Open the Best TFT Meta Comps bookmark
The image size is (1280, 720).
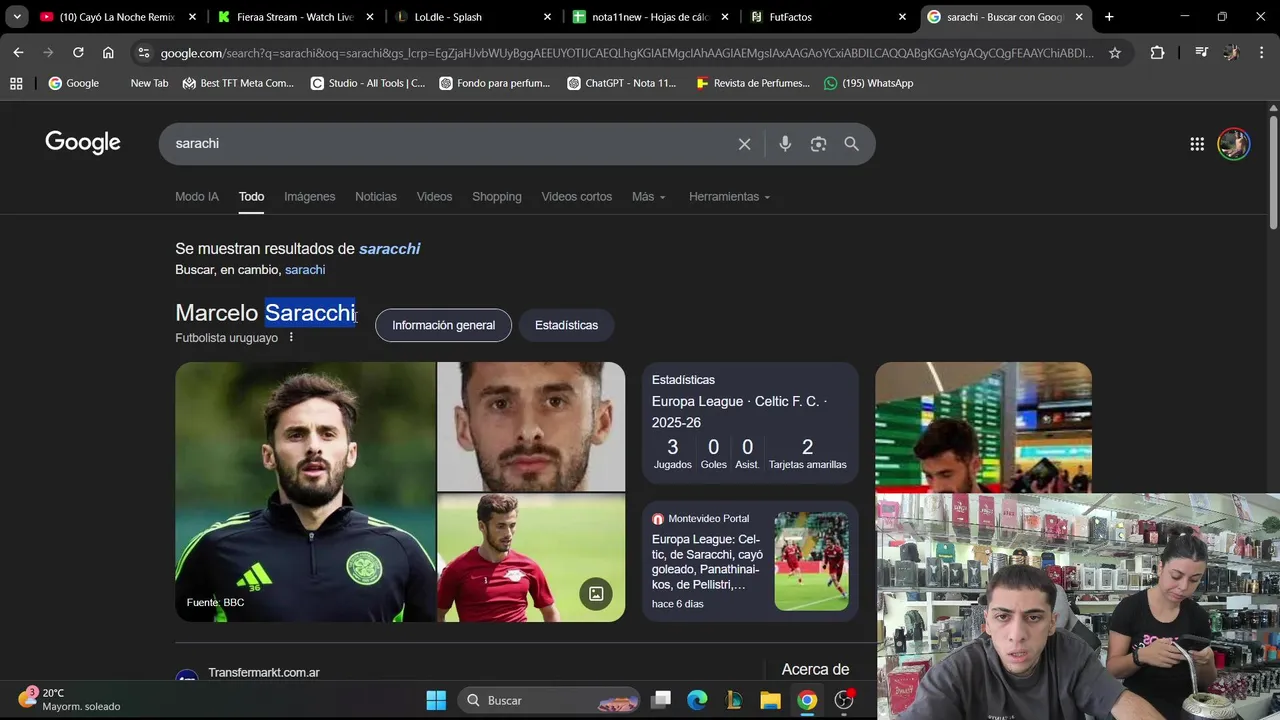[x=238, y=83]
